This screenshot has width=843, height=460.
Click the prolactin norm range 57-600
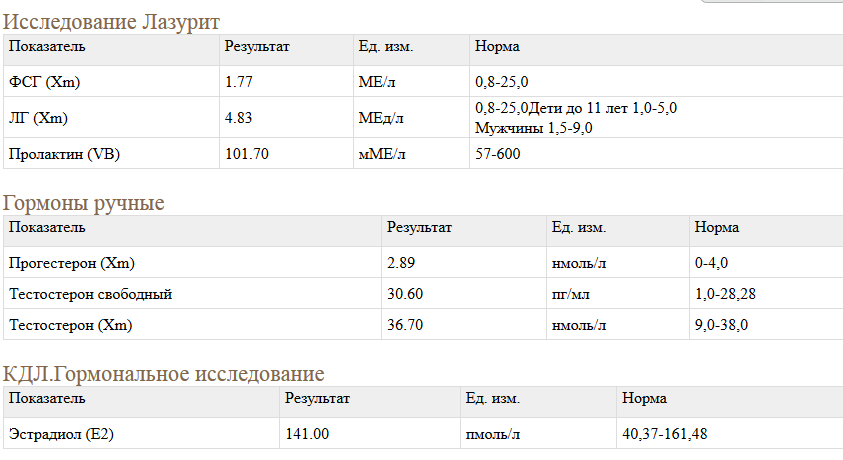[497, 154]
